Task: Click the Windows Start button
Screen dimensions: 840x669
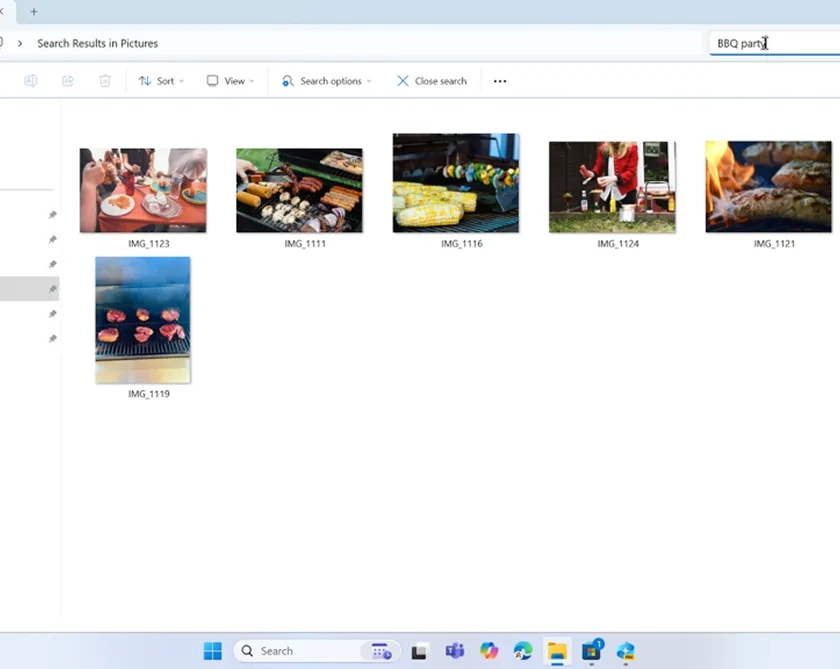Action: pyautogui.click(x=213, y=651)
